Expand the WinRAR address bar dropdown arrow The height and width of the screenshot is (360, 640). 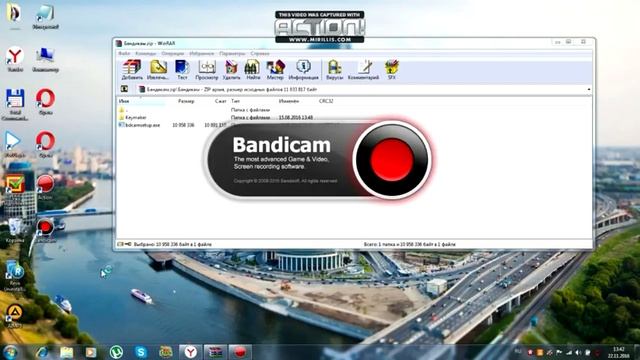pyautogui.click(x=589, y=89)
